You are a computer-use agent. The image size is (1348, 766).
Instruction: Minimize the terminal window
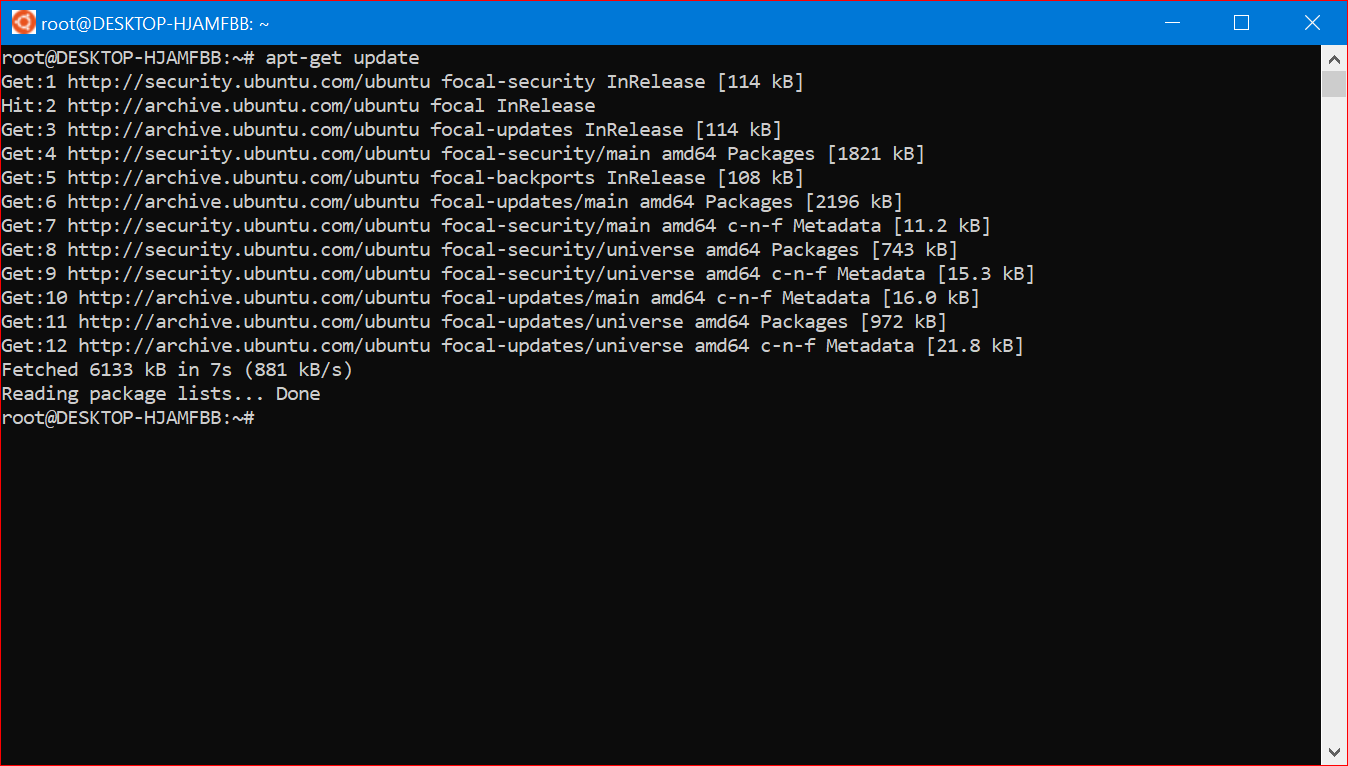click(x=1171, y=22)
